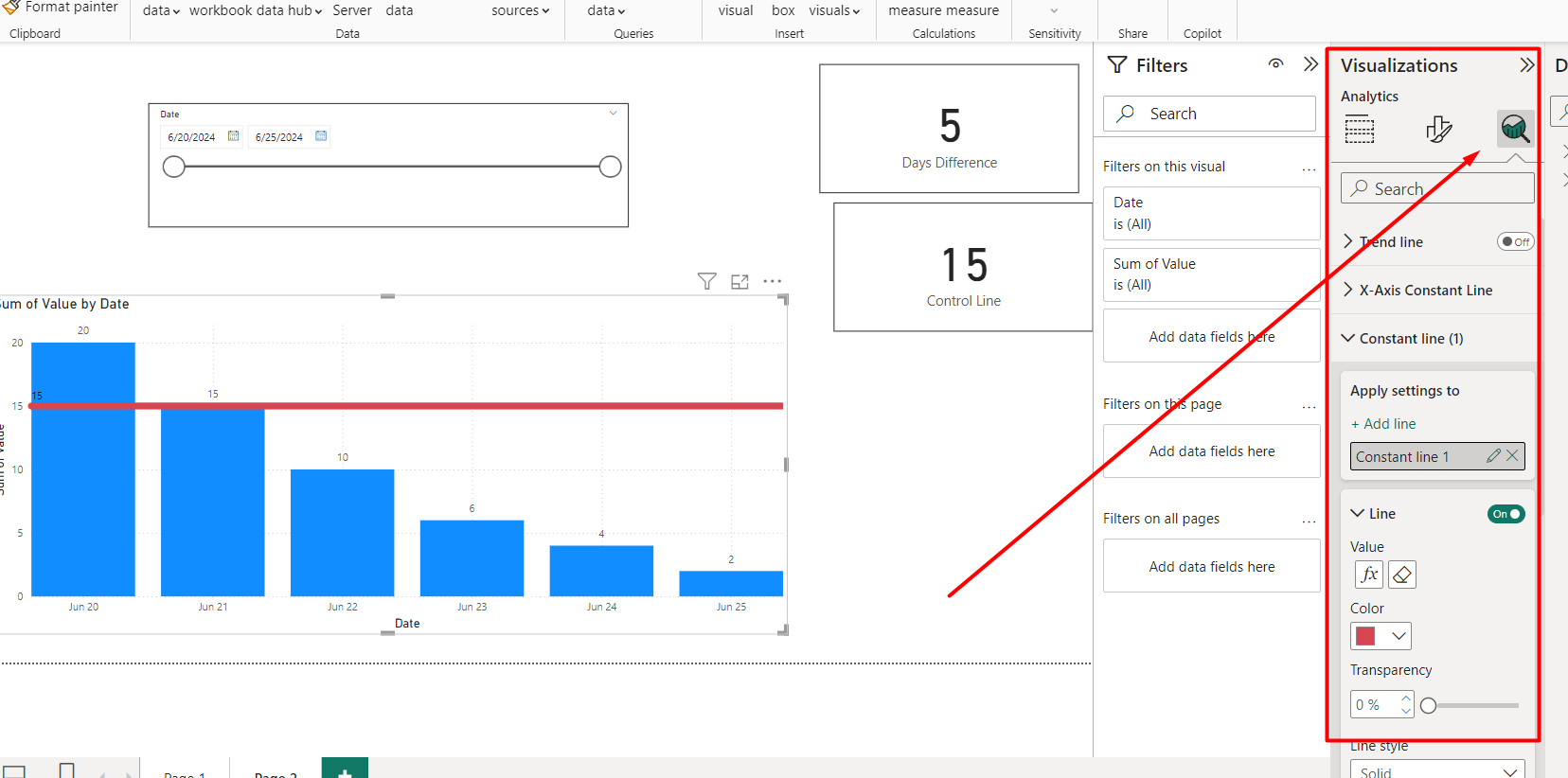Screen dimensions: 1568x778
Task: Click the Visualizations pane Search field
Action: (x=1437, y=188)
